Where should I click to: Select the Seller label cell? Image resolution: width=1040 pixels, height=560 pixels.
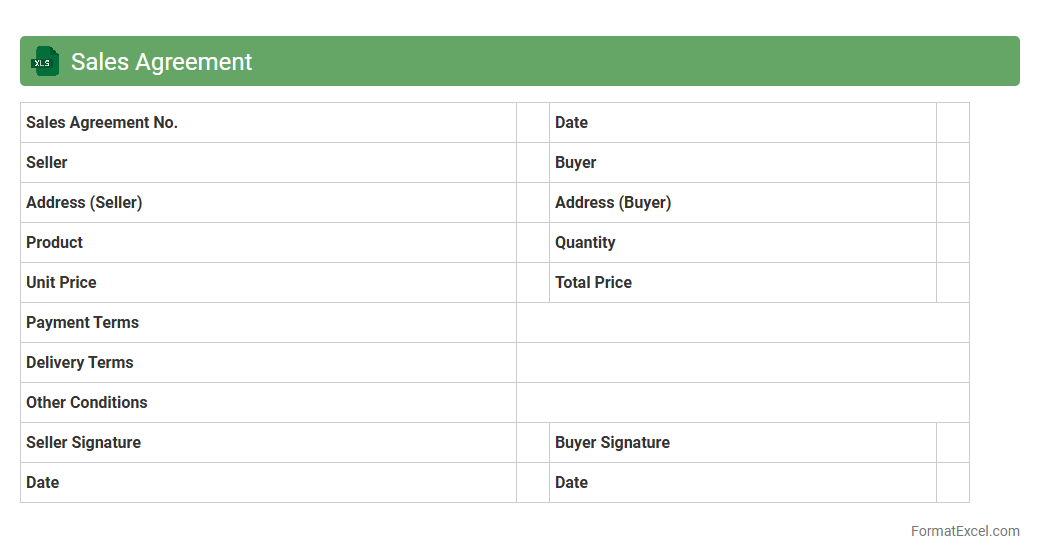tap(47, 162)
